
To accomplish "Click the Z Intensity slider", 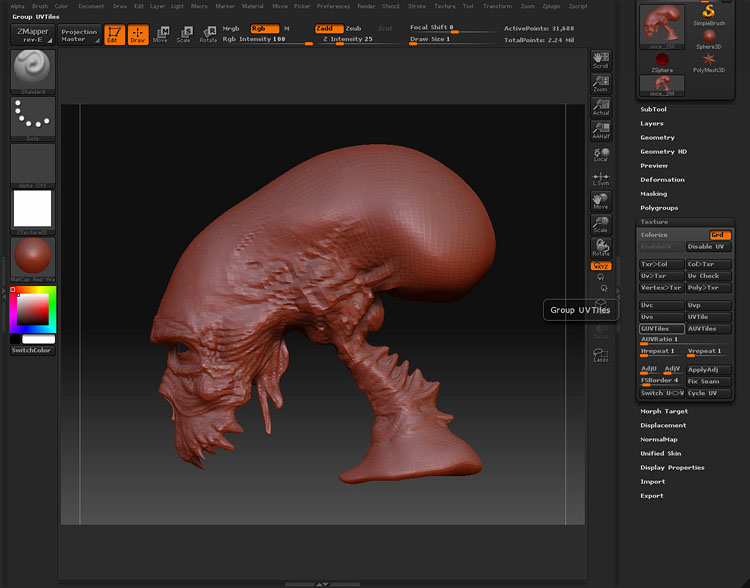I will click(x=347, y=39).
